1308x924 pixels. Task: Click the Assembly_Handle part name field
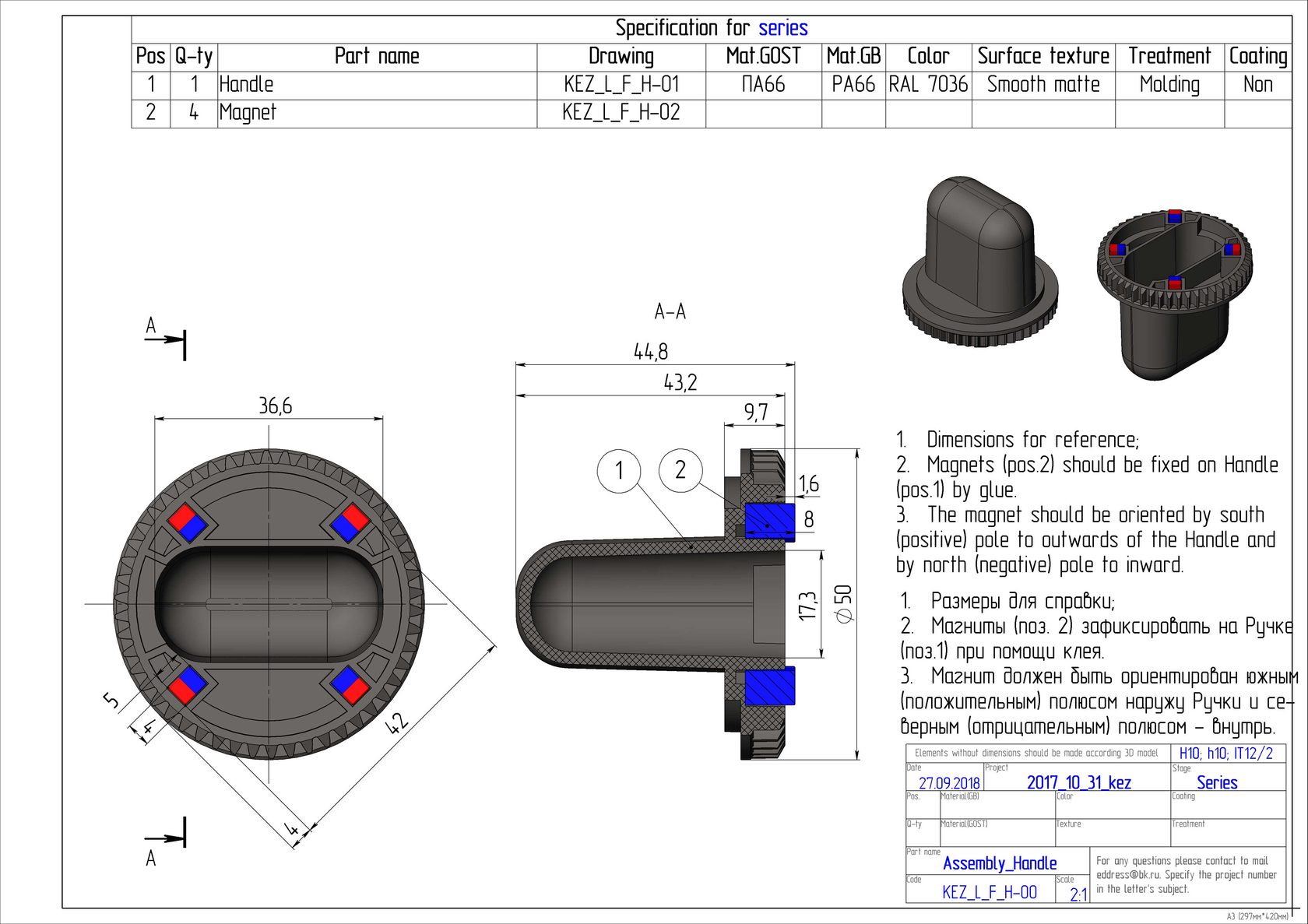pyautogui.click(x=1000, y=863)
